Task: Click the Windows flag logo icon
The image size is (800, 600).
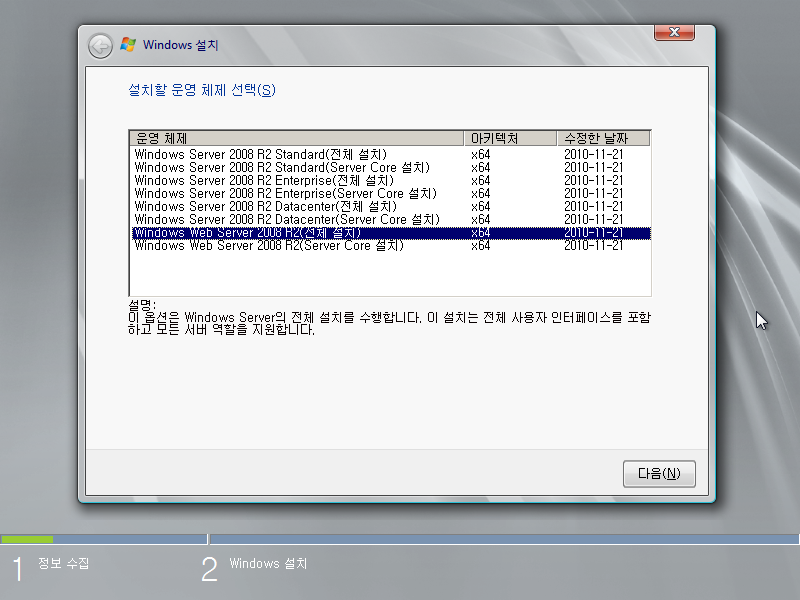Action: coord(128,45)
